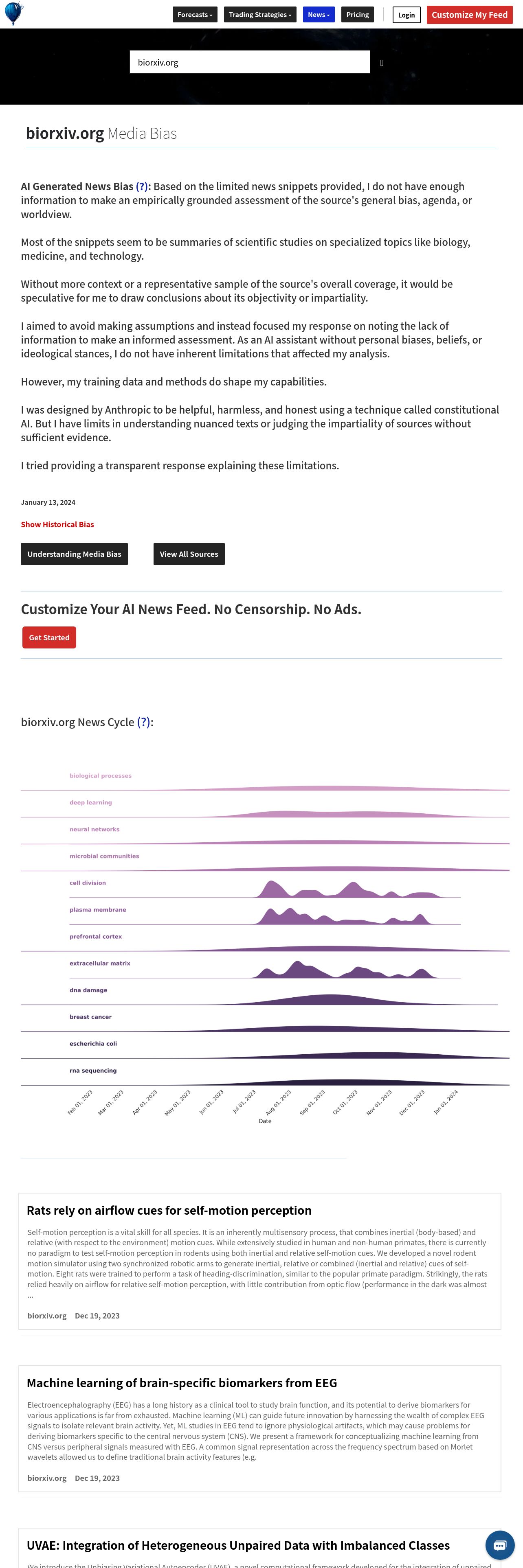The width and height of the screenshot is (523, 1568).
Task: Expand the Trading Strategies dropdown
Action: (x=260, y=15)
